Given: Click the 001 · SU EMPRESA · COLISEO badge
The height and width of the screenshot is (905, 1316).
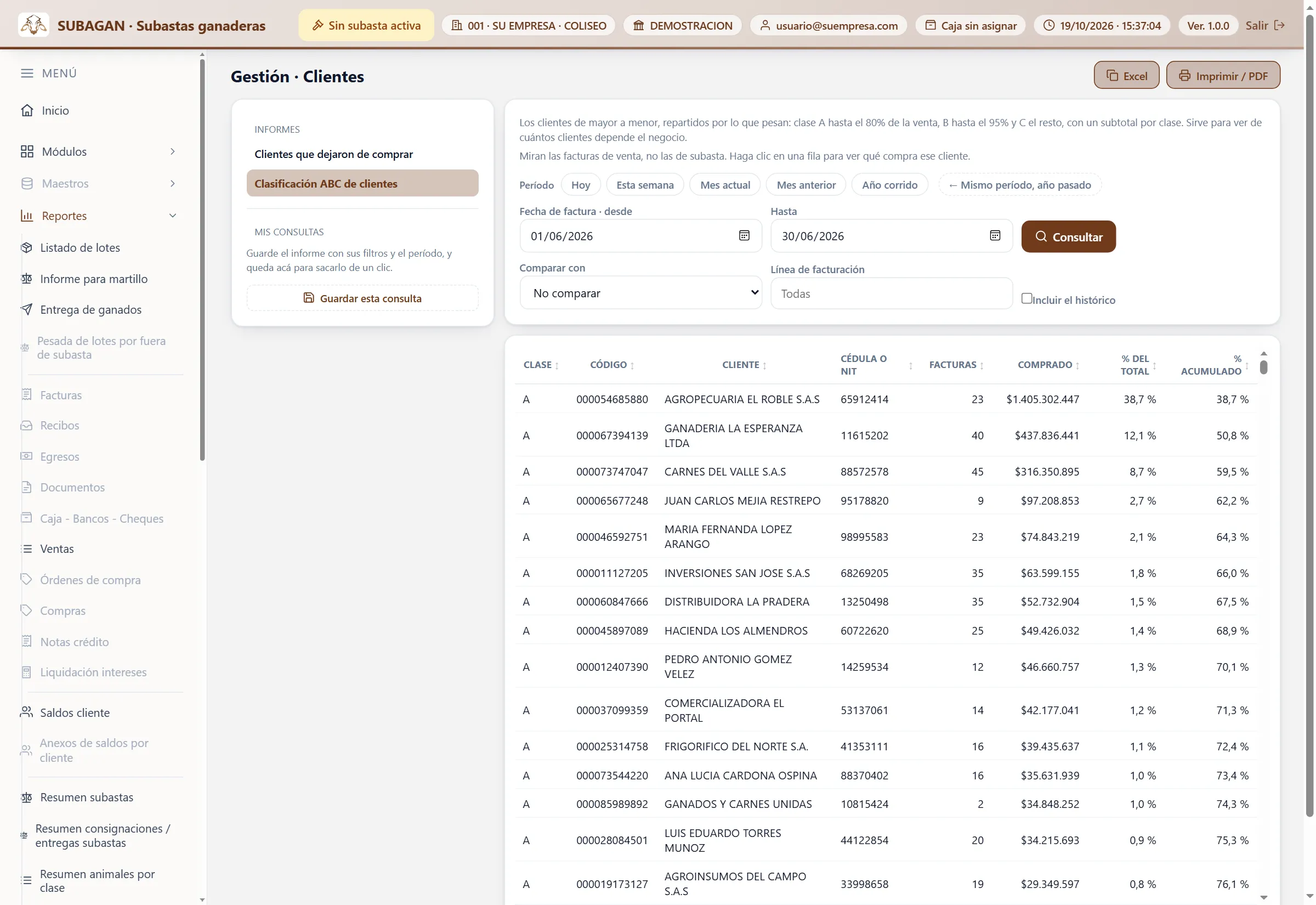Looking at the screenshot, I should (528, 25).
